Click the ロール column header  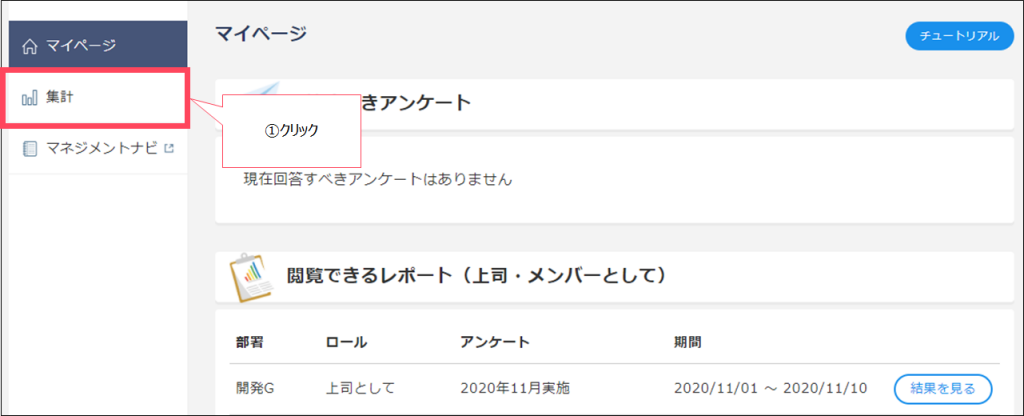click(346, 342)
